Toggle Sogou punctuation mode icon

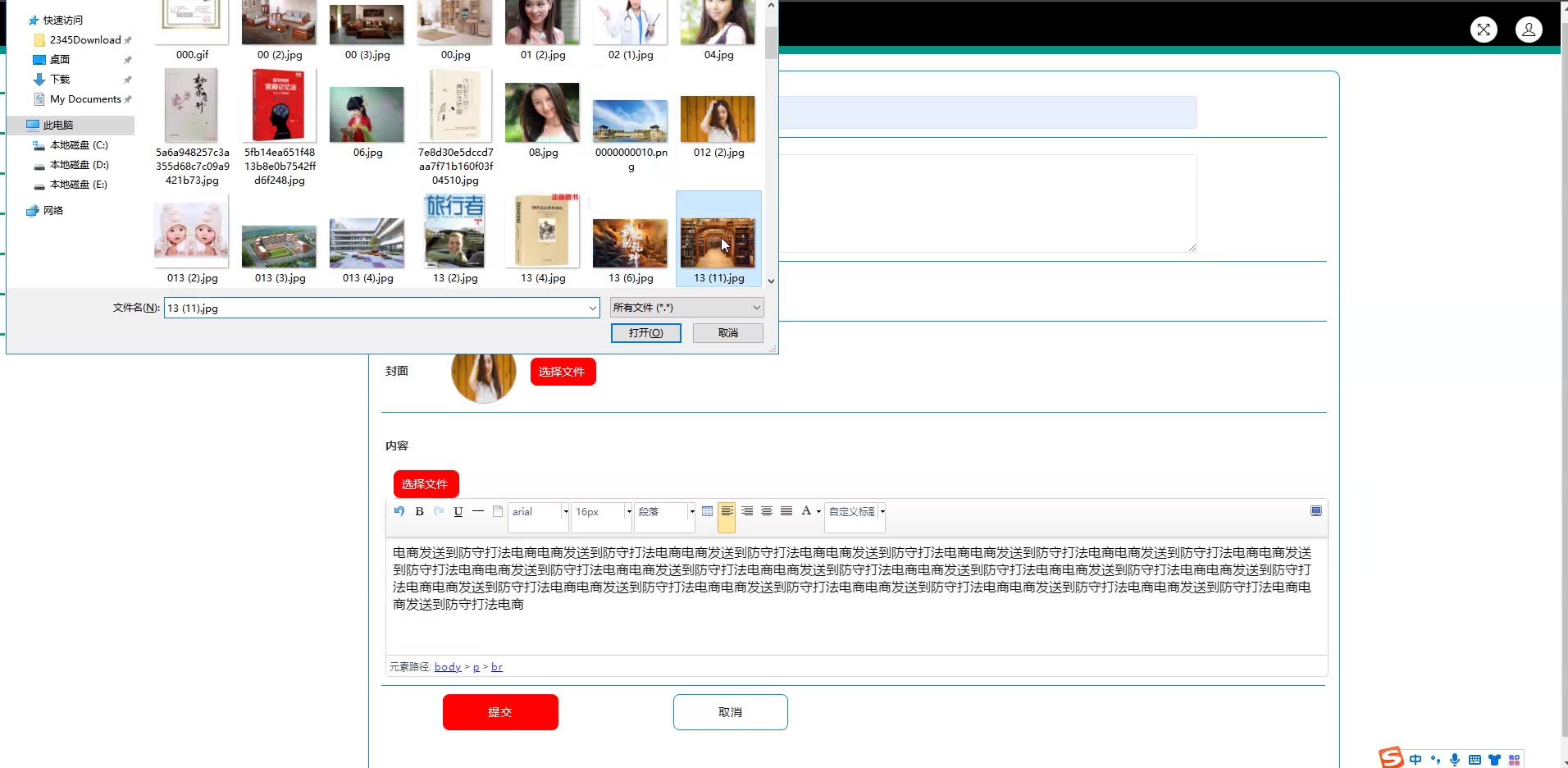(x=1435, y=760)
